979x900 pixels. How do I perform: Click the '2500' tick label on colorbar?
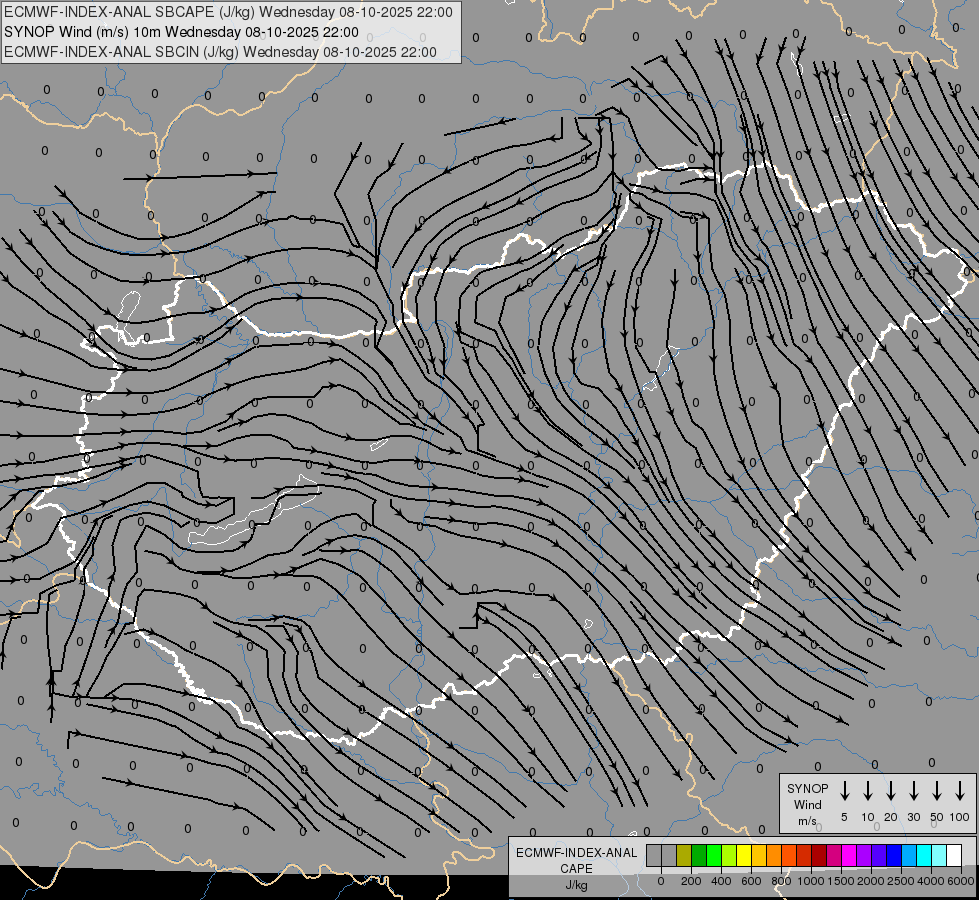[901, 881]
